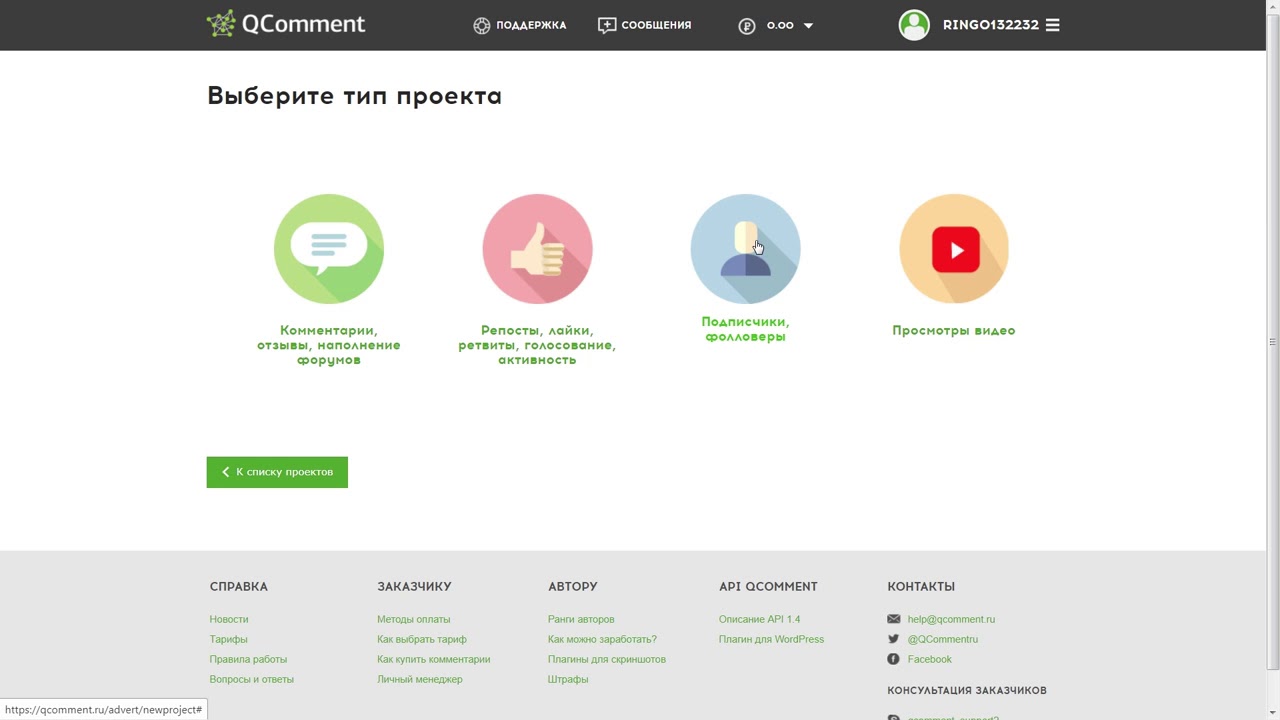The height and width of the screenshot is (720, 1280).
Task: Open the Методы оплаты footer link
Action: 413,619
